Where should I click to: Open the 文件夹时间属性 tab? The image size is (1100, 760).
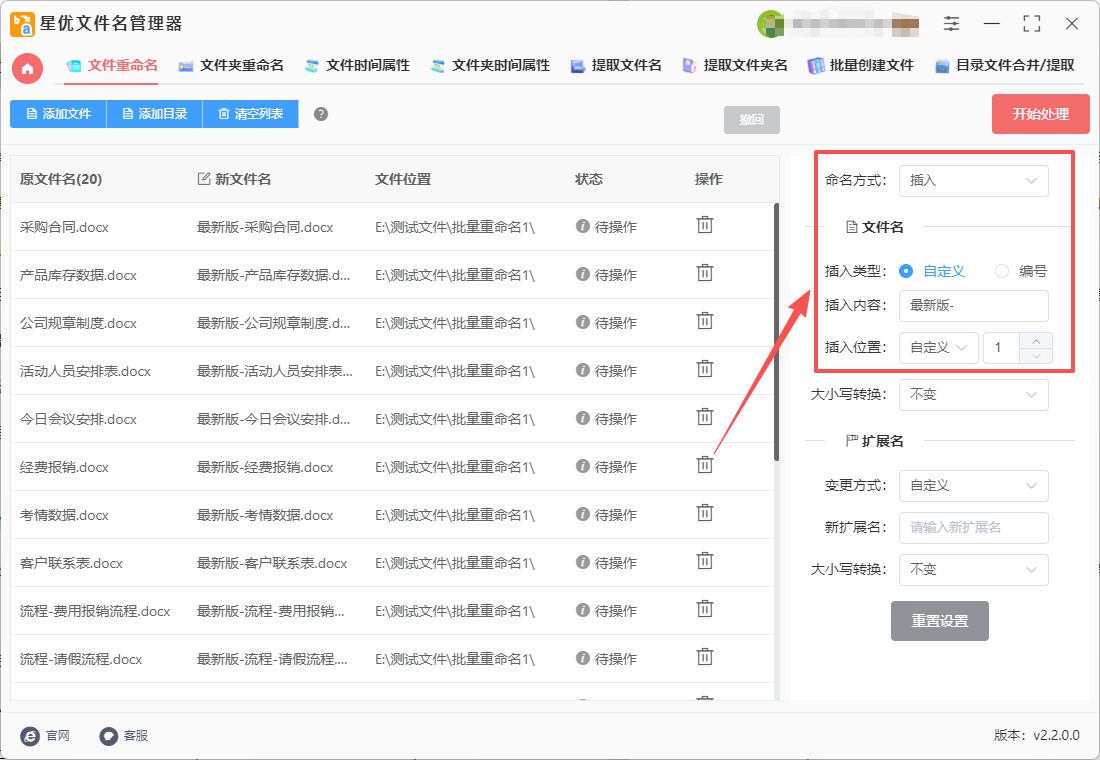coord(490,66)
